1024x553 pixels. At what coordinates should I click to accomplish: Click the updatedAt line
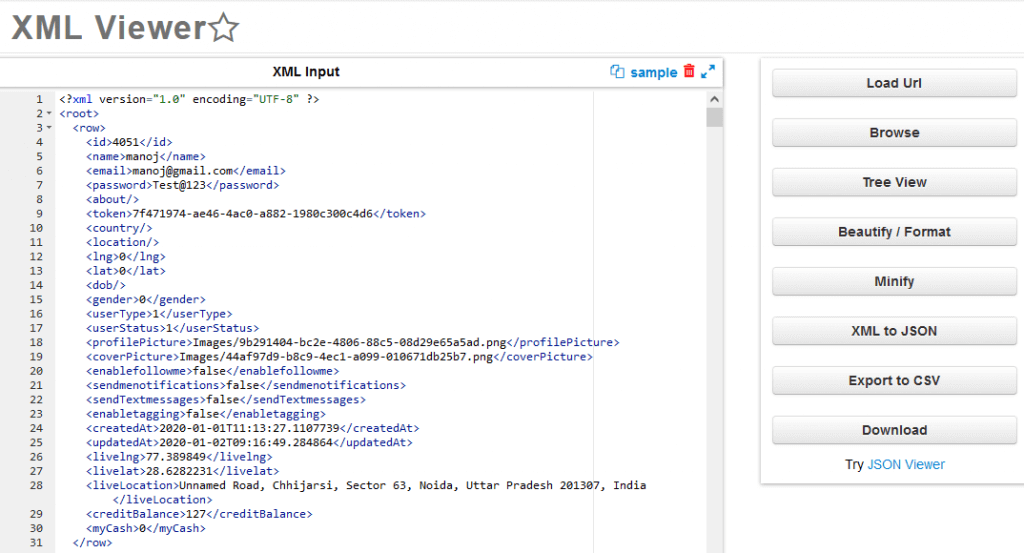[249, 443]
